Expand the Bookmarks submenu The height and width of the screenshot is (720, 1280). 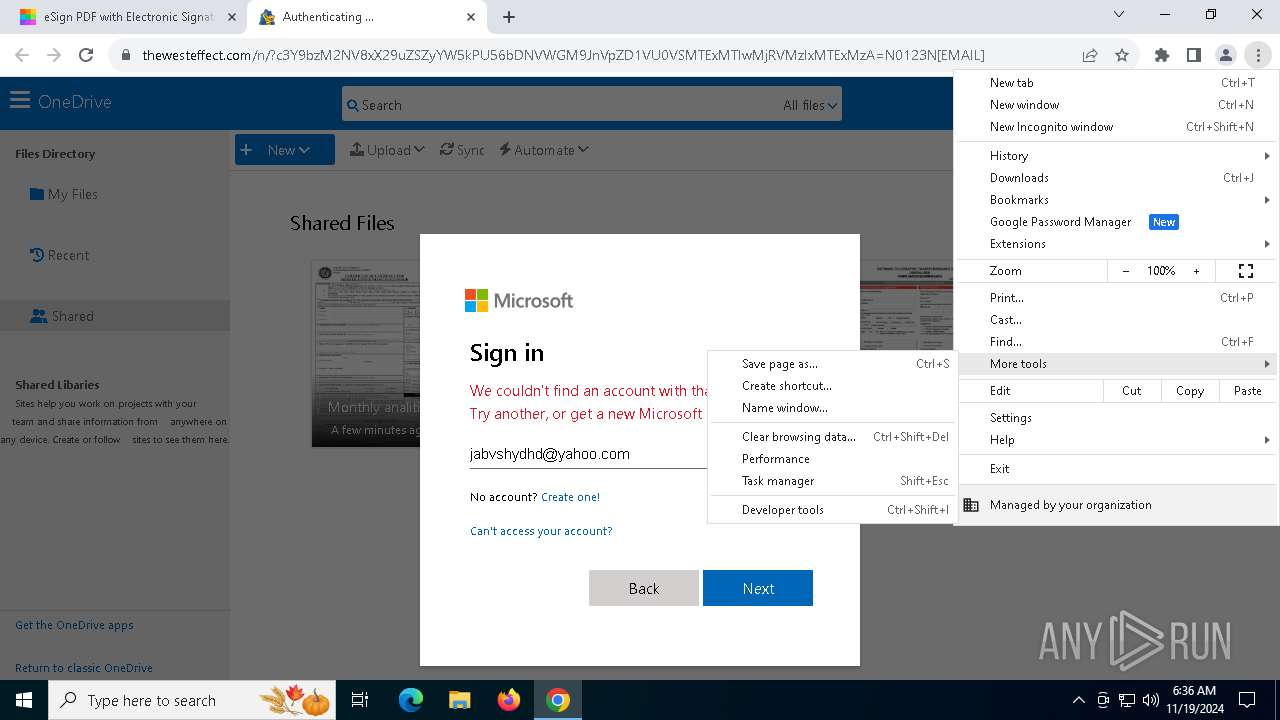[x=1118, y=200]
